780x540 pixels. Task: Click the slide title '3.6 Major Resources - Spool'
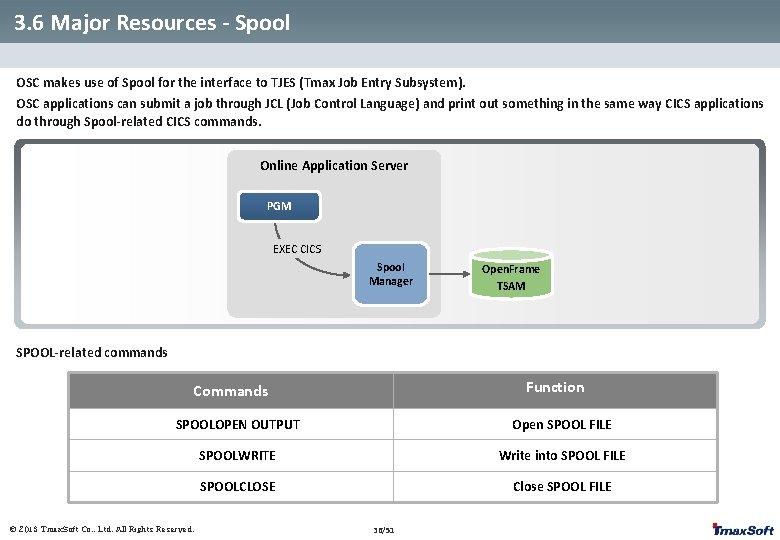coord(152,23)
